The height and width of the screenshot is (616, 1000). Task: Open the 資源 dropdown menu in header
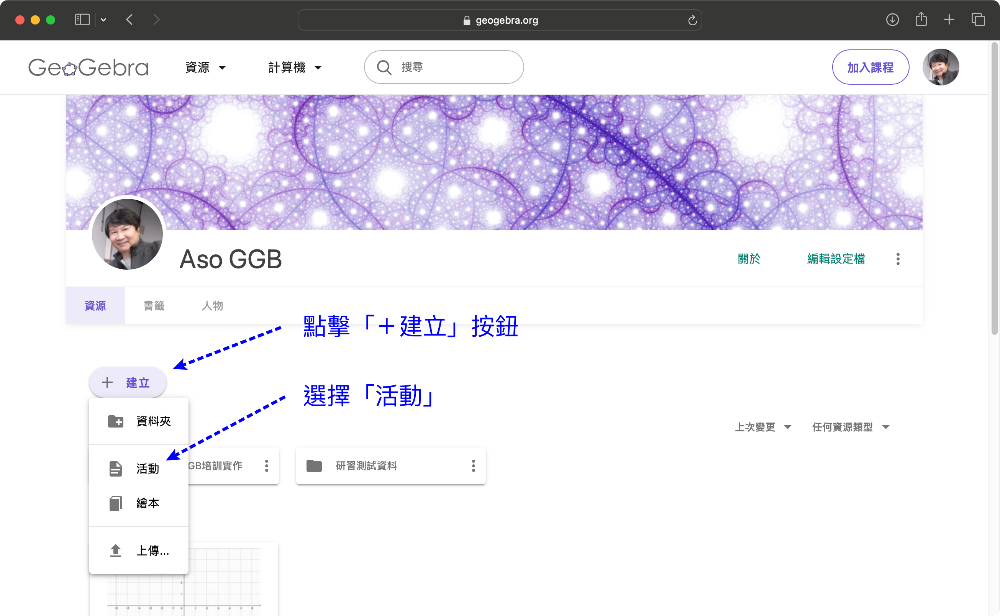click(x=205, y=68)
